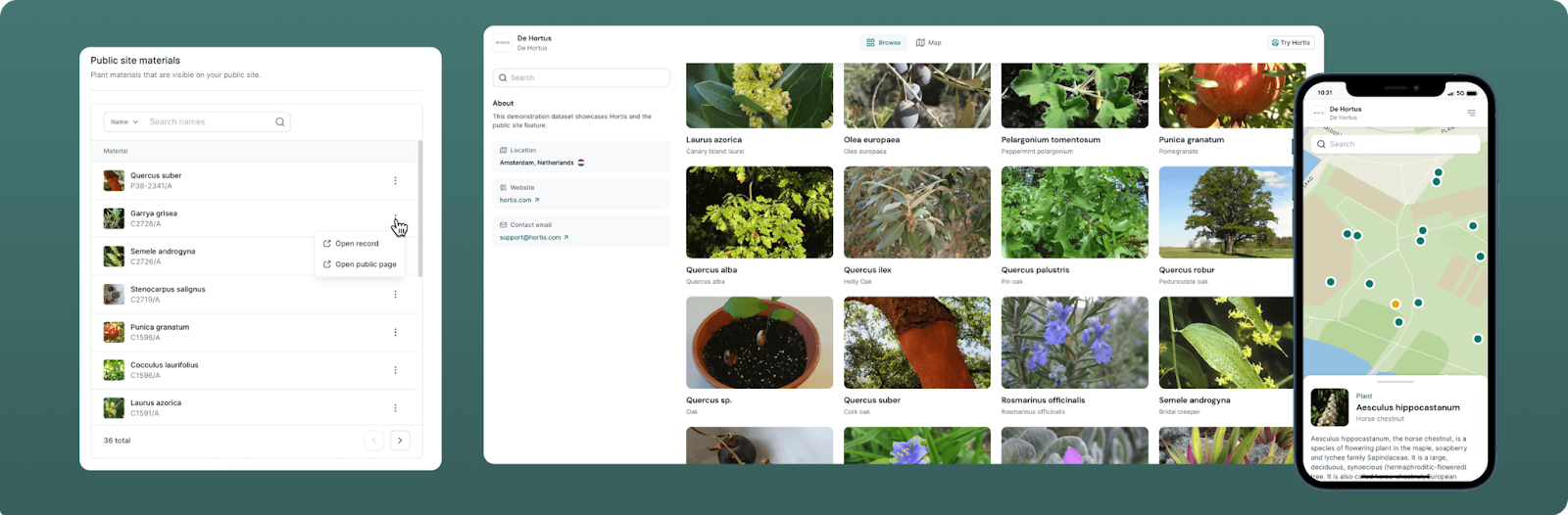Screen dimensions: 1568x515
Task: Select Open public page in the context menu
Action: pyautogui.click(x=360, y=264)
